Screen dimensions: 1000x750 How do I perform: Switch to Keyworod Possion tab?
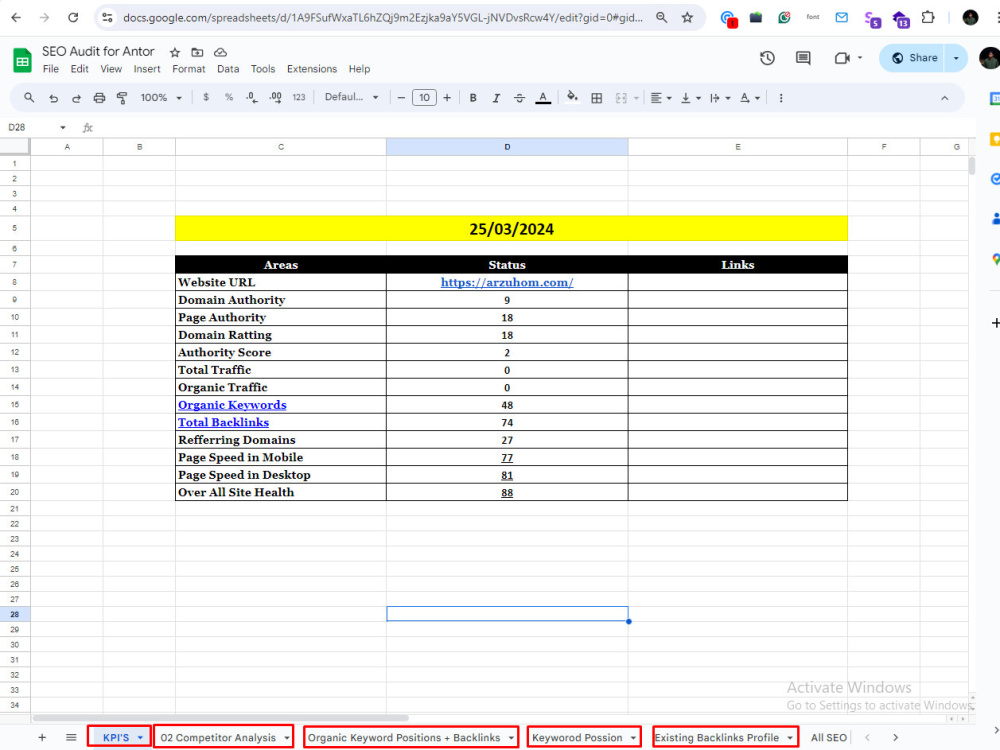coord(584,737)
